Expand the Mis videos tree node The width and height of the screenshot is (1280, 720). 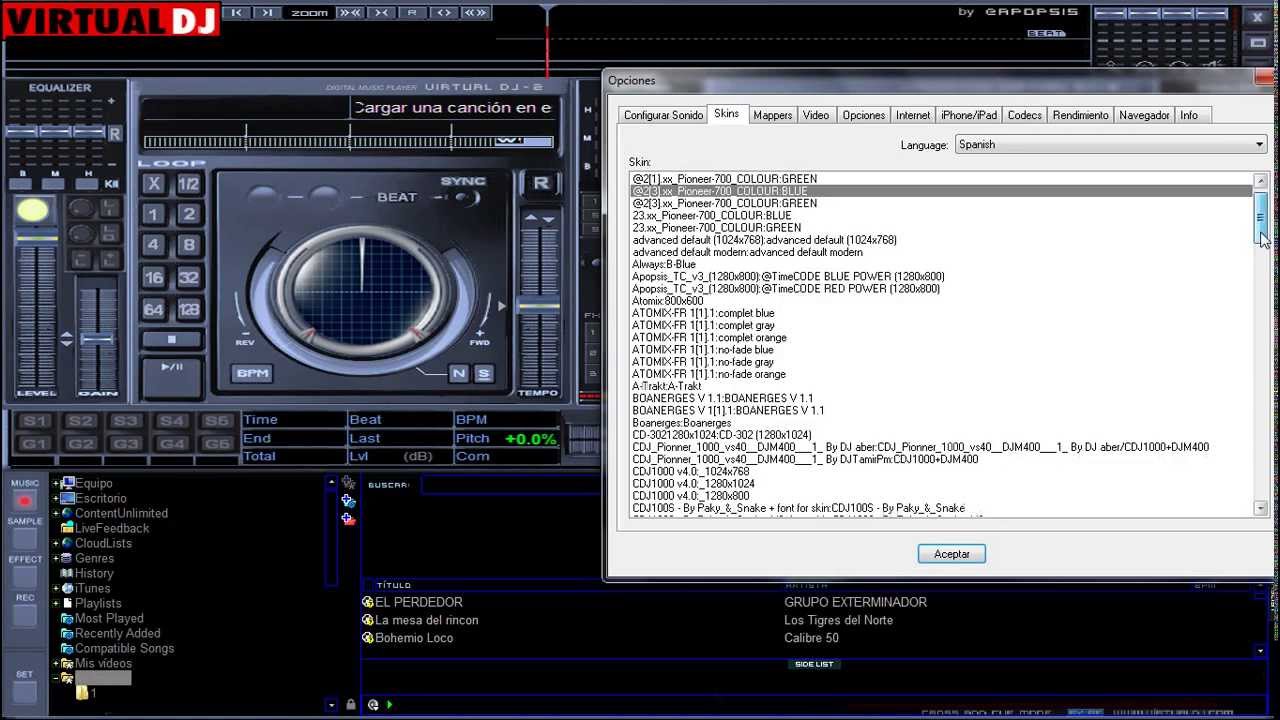pos(56,663)
